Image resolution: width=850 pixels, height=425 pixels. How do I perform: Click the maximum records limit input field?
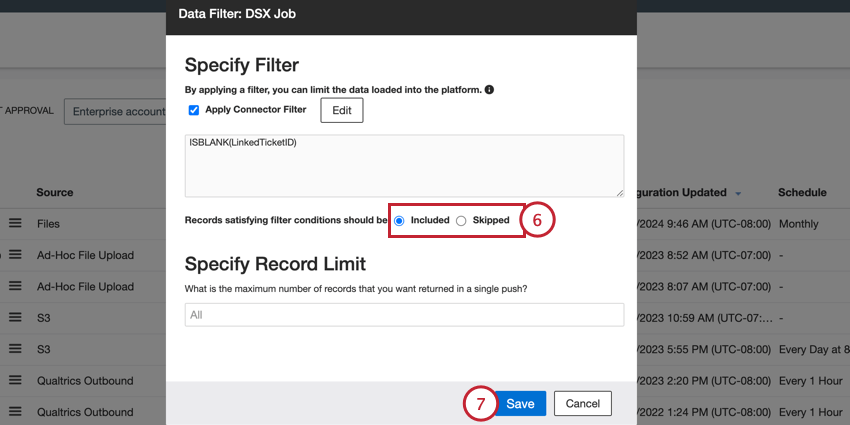404,315
